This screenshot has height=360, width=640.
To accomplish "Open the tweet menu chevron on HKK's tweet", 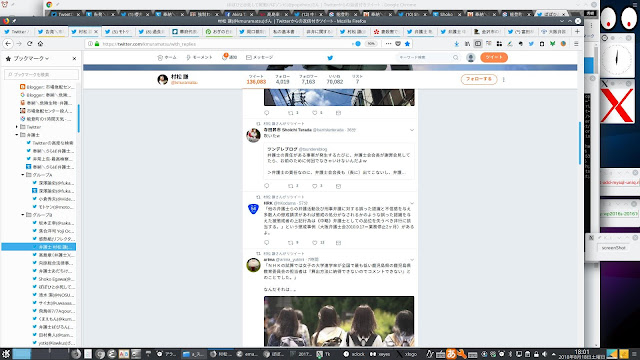I will click(x=412, y=203).
